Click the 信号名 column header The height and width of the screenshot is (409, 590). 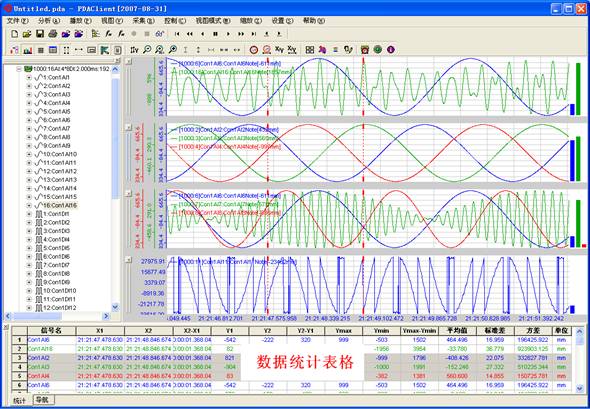51,331
